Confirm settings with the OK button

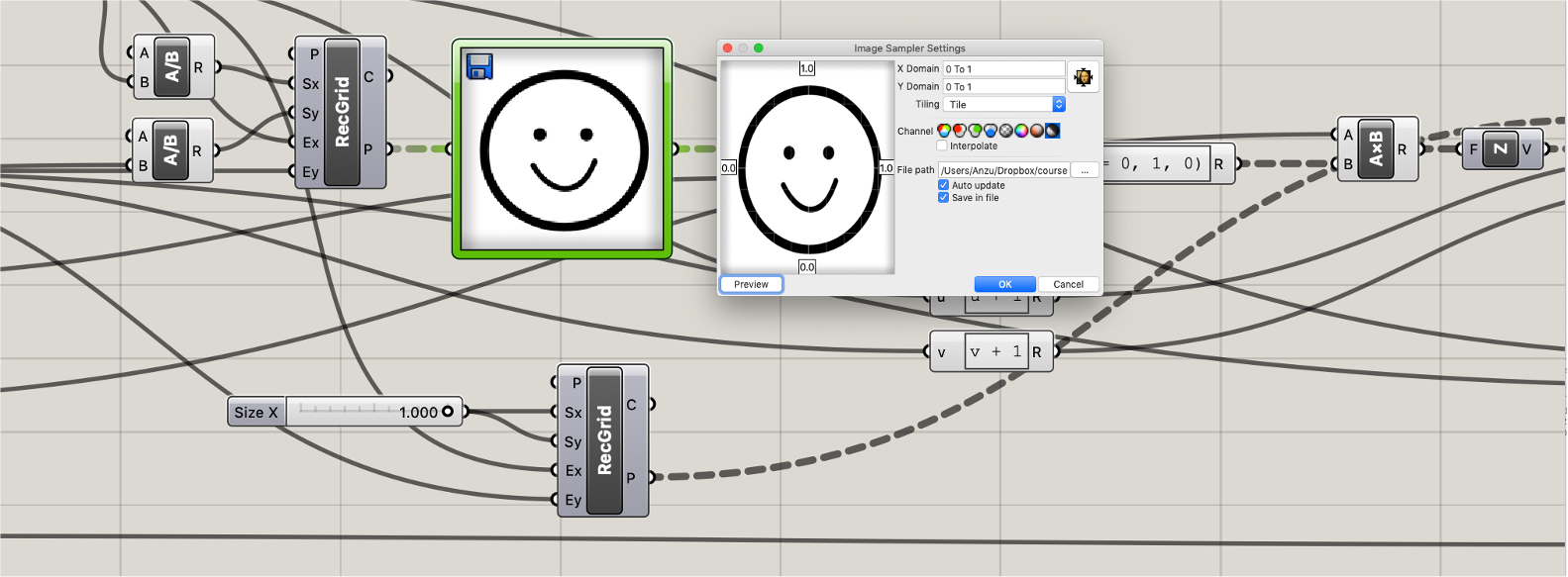click(x=1004, y=284)
